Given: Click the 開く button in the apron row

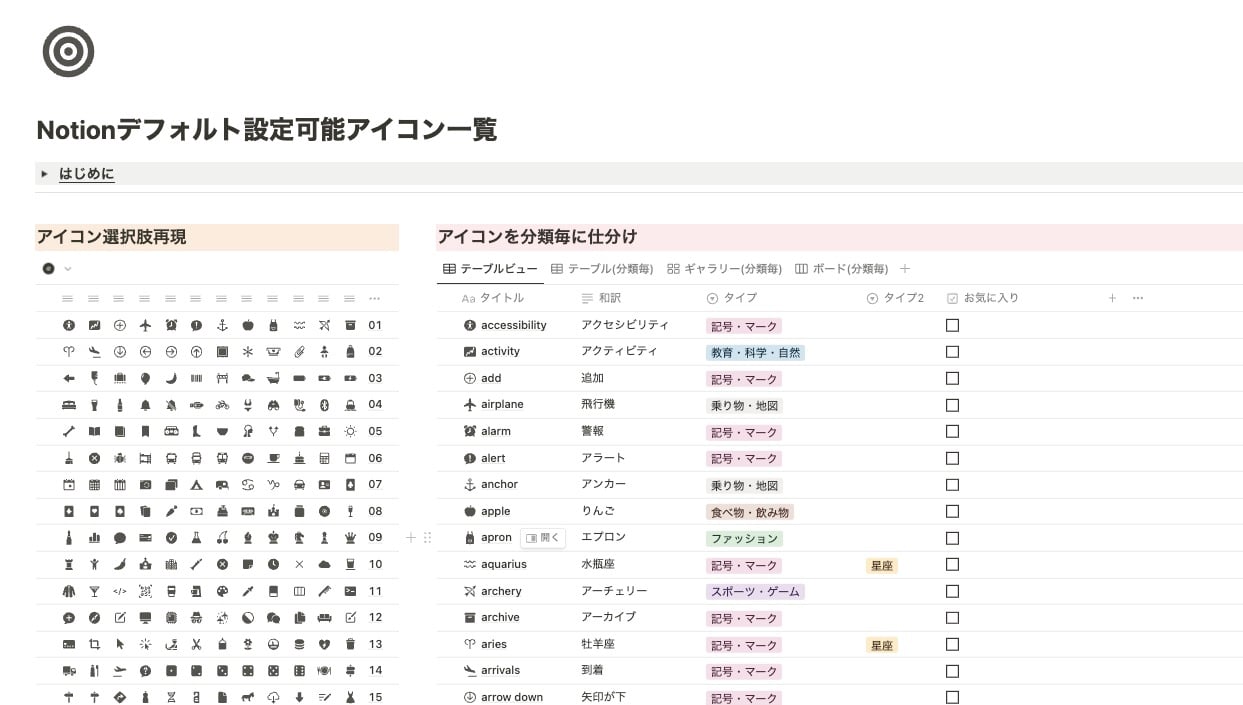Looking at the screenshot, I should point(543,538).
